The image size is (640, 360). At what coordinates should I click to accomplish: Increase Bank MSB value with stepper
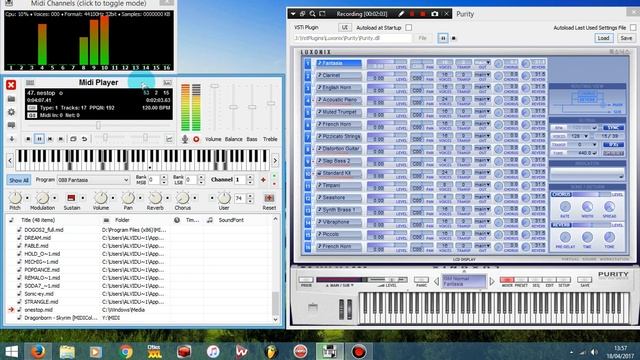[164, 178]
